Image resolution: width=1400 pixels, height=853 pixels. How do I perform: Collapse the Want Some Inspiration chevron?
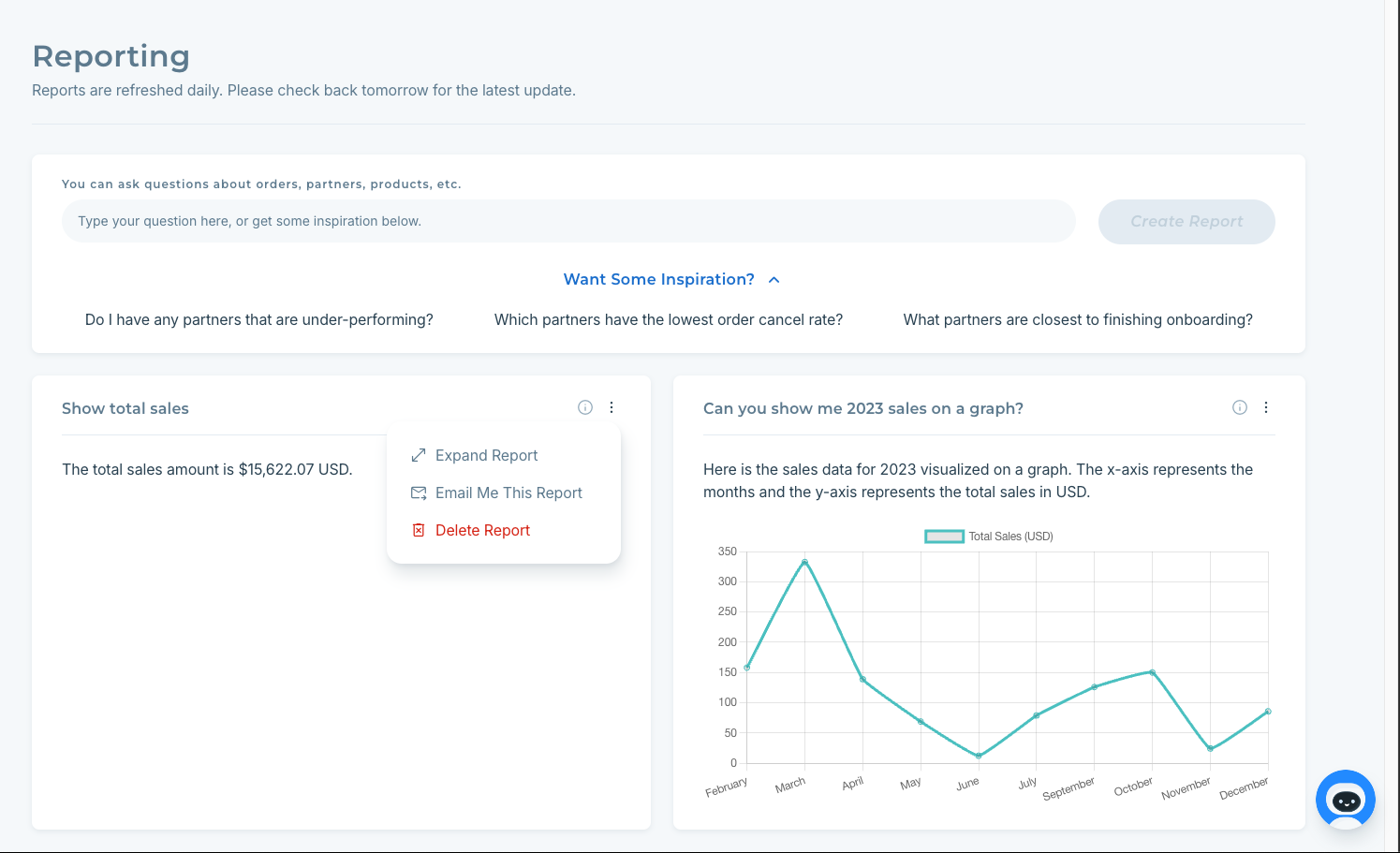[774, 280]
